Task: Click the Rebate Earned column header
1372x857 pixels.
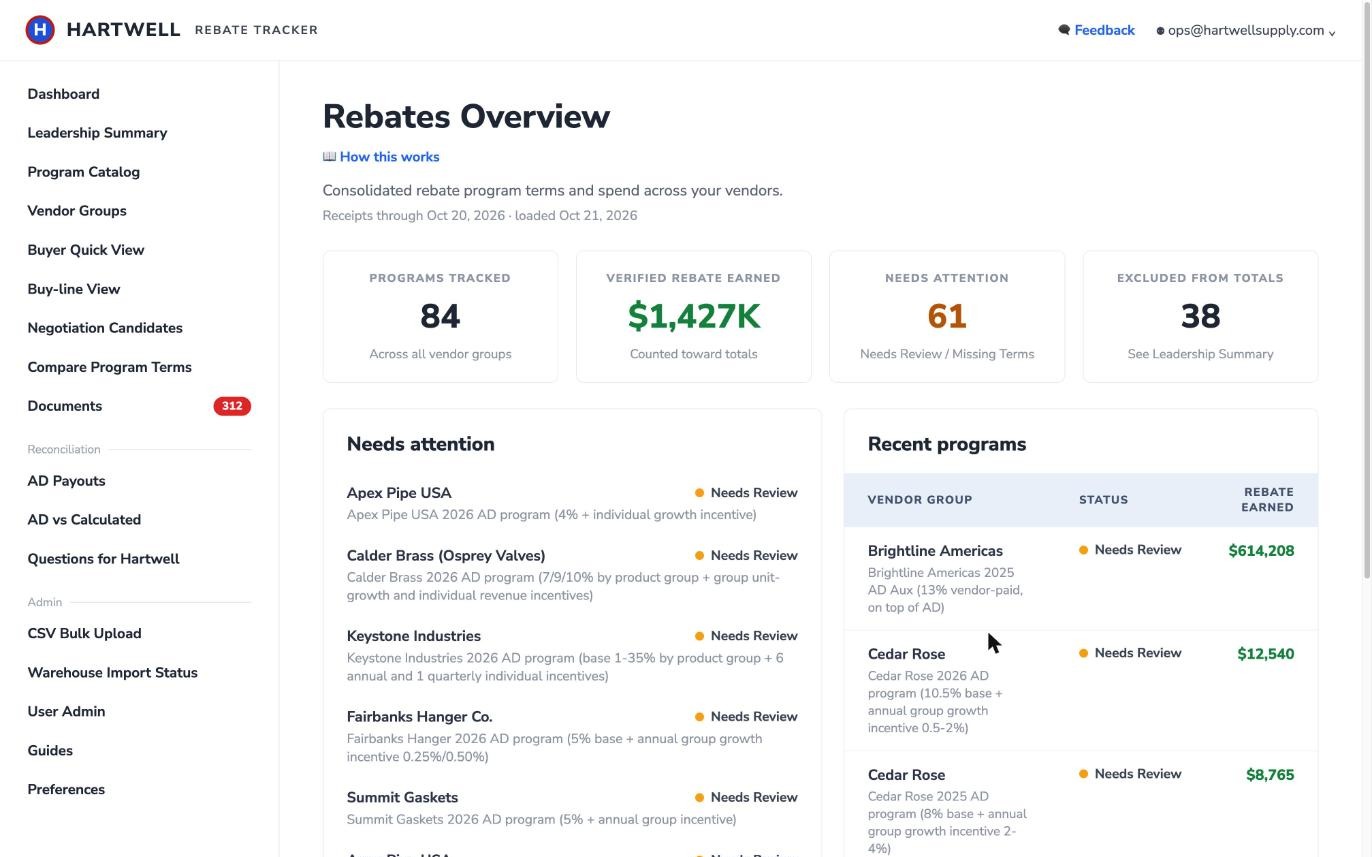Action: 1268,500
